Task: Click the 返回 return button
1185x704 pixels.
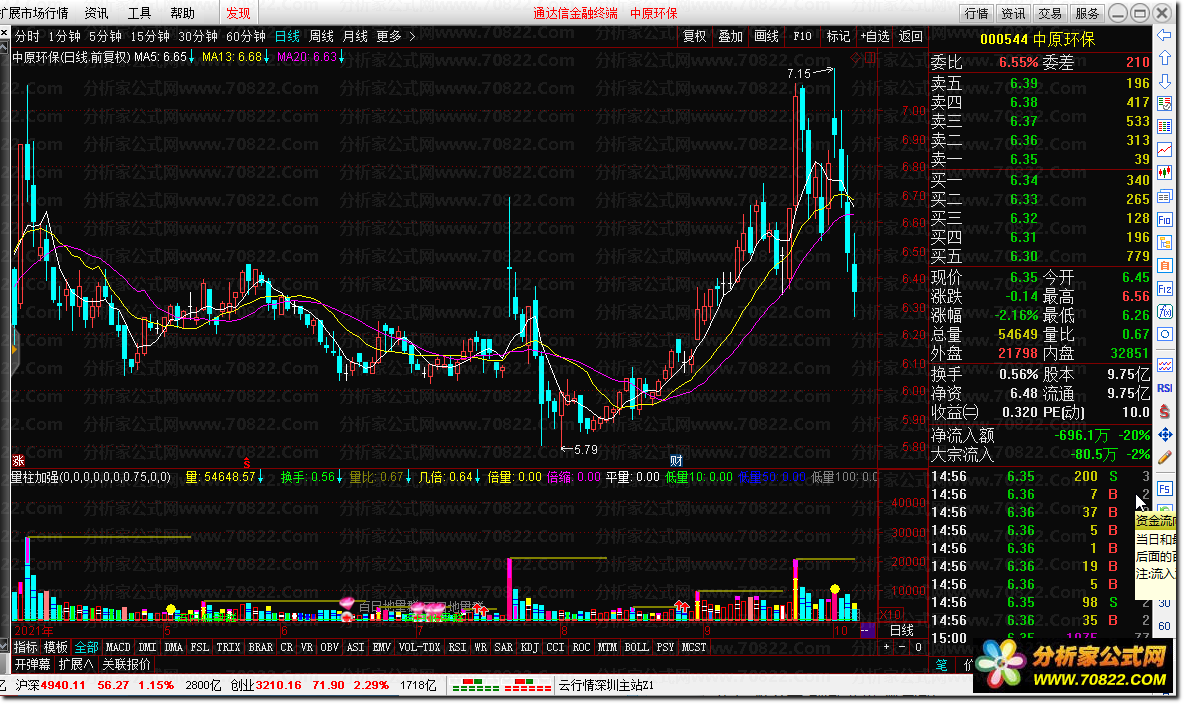Action: click(x=910, y=36)
